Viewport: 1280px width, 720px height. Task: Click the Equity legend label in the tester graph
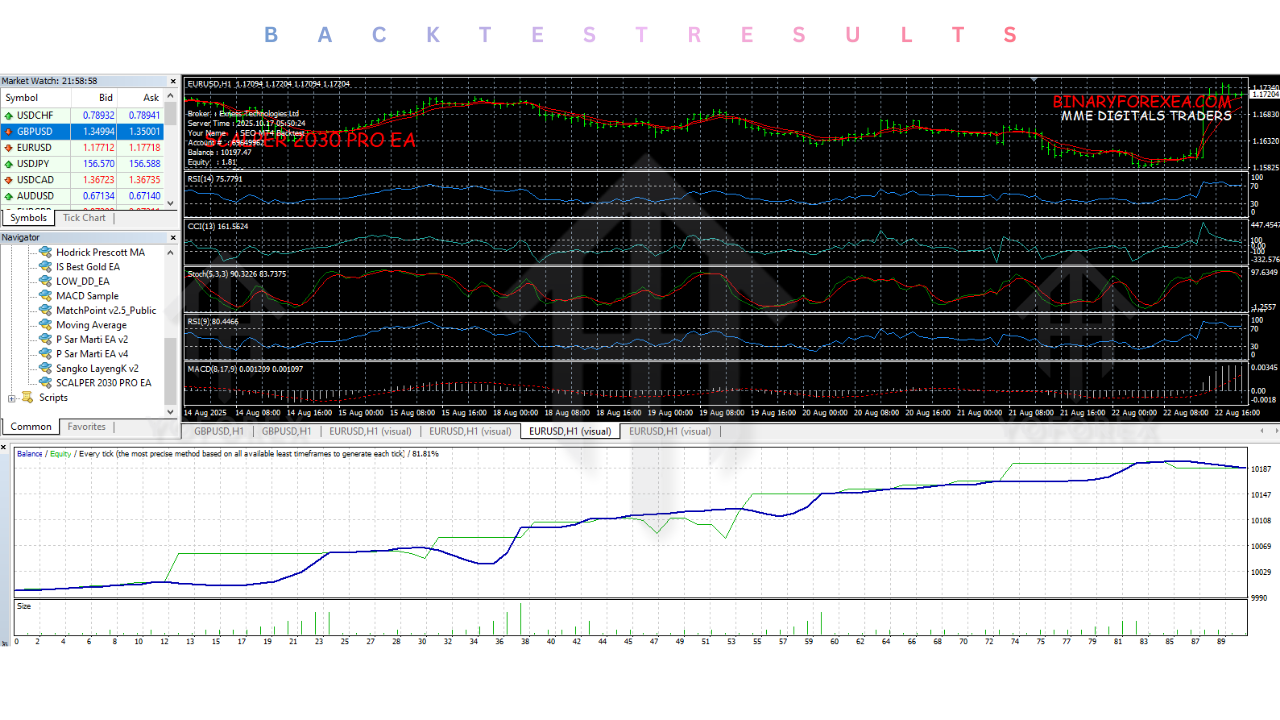[x=60, y=452]
